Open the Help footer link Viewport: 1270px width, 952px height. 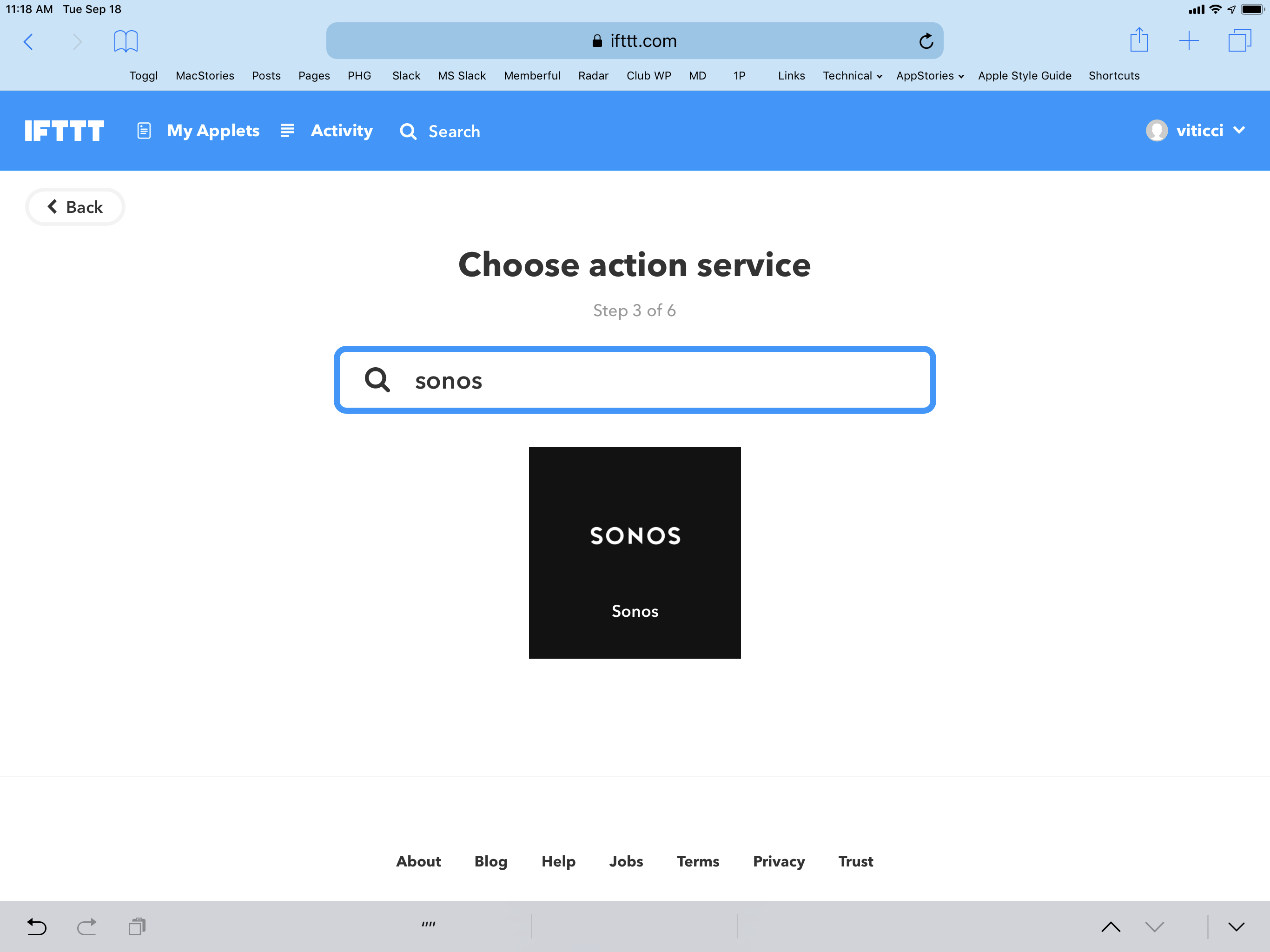pos(559,861)
